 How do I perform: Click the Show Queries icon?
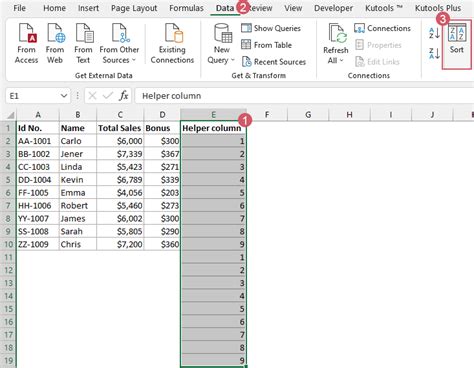tap(271, 28)
